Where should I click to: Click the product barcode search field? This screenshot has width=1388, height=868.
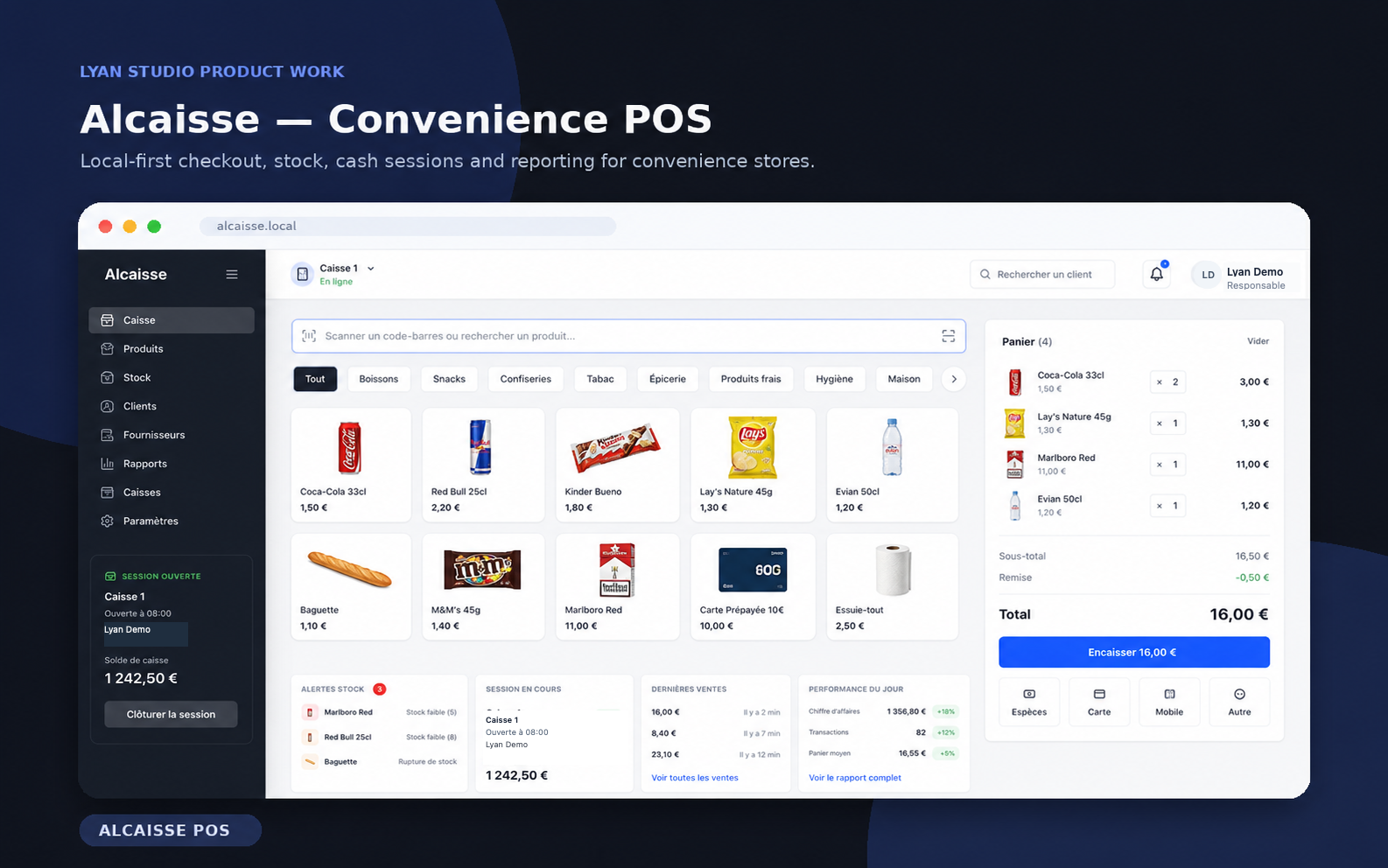pos(628,336)
